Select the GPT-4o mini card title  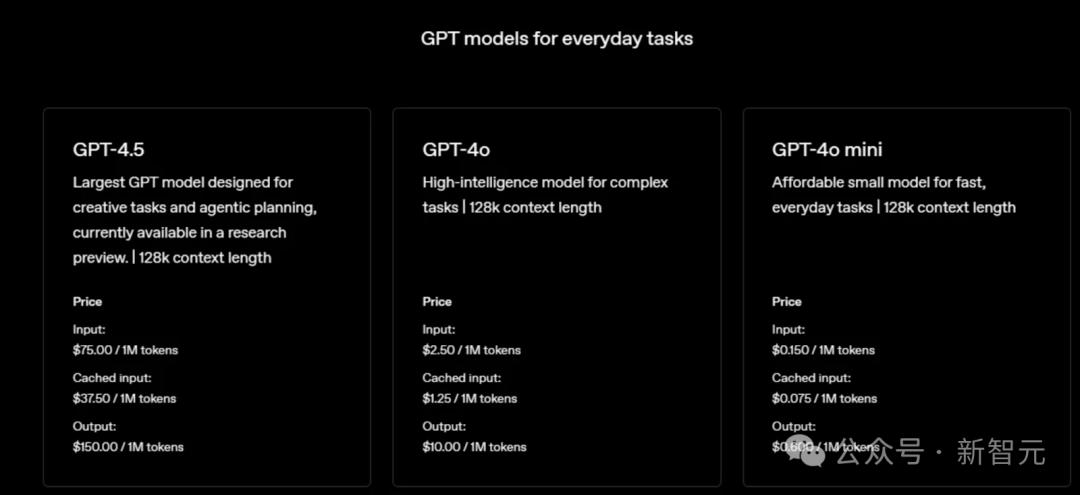827,149
